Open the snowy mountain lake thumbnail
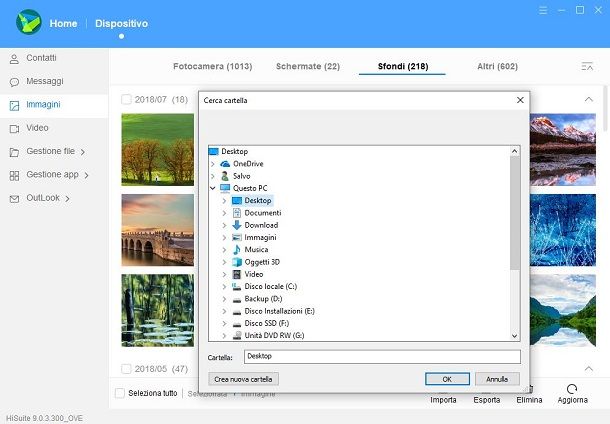This screenshot has height=424, width=610. coord(563,149)
